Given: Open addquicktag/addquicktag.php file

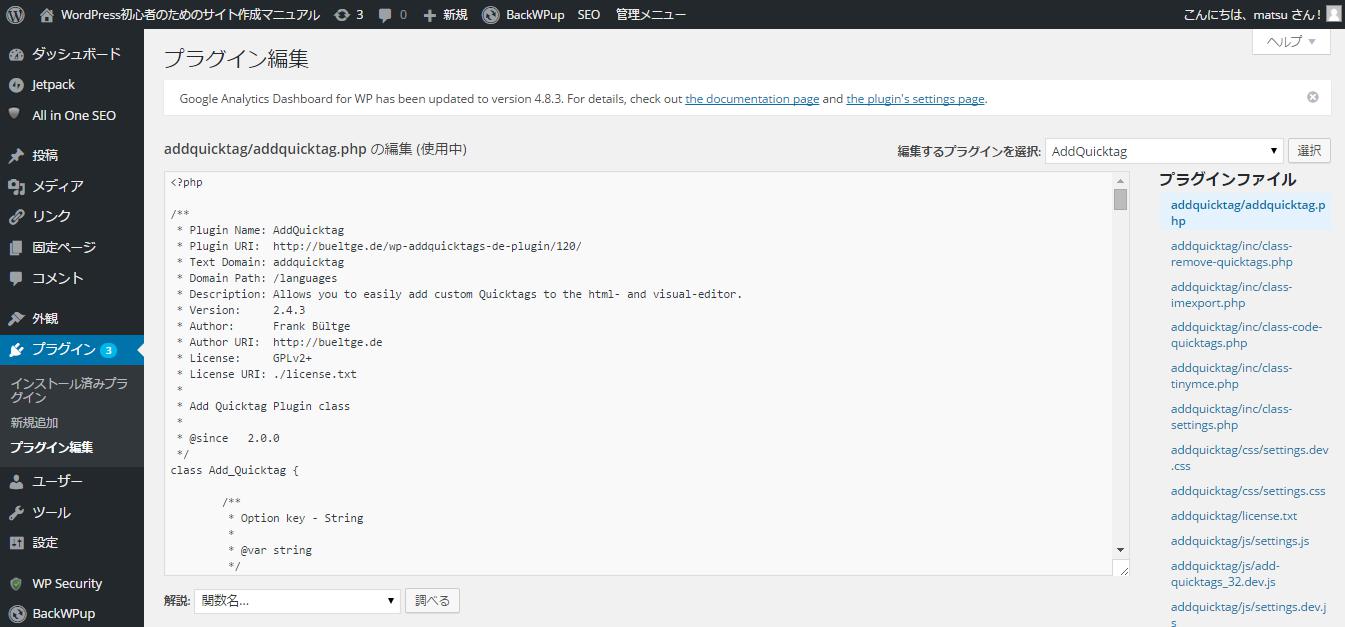Looking at the screenshot, I should pos(1248,213).
